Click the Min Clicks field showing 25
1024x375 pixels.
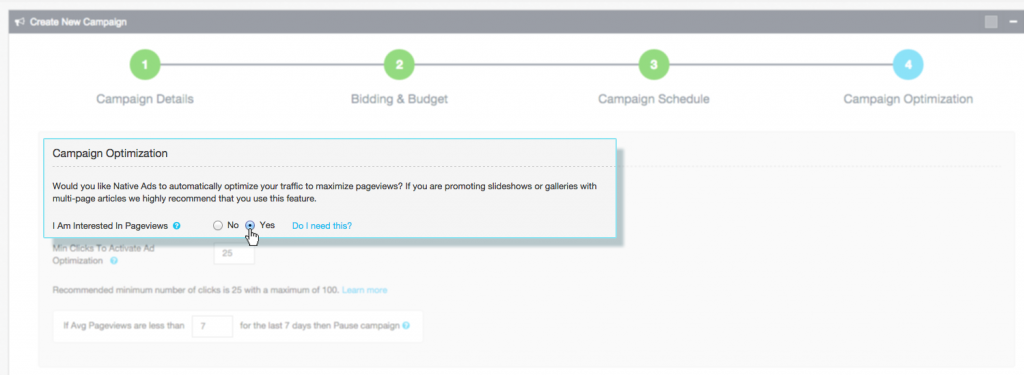(234, 253)
